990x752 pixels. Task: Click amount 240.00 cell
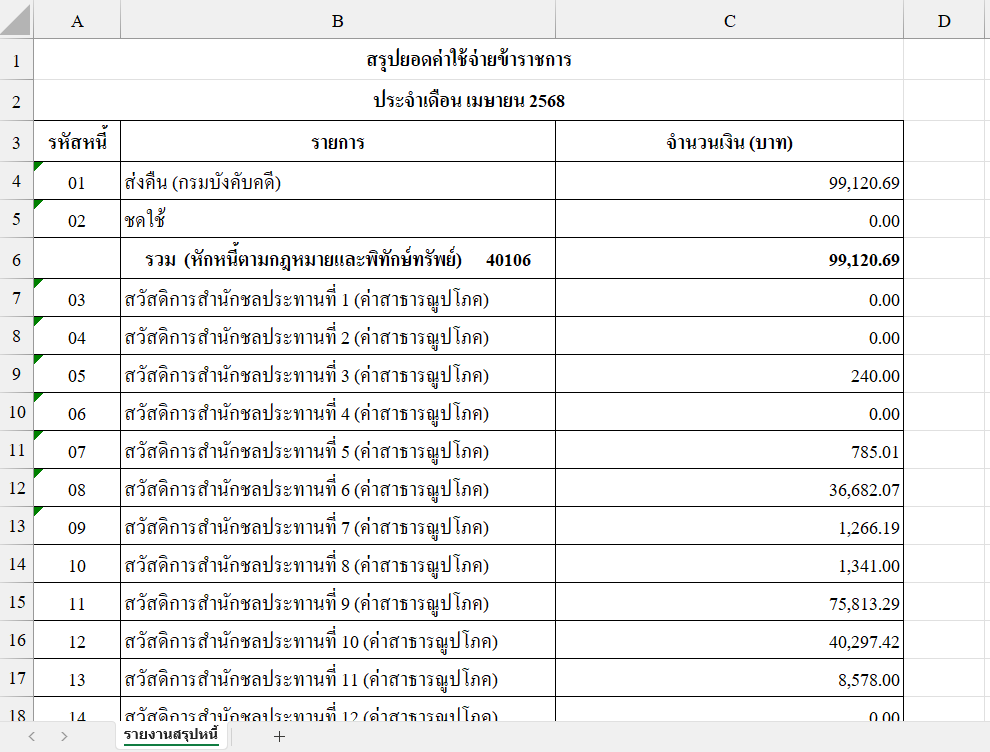[729, 374]
